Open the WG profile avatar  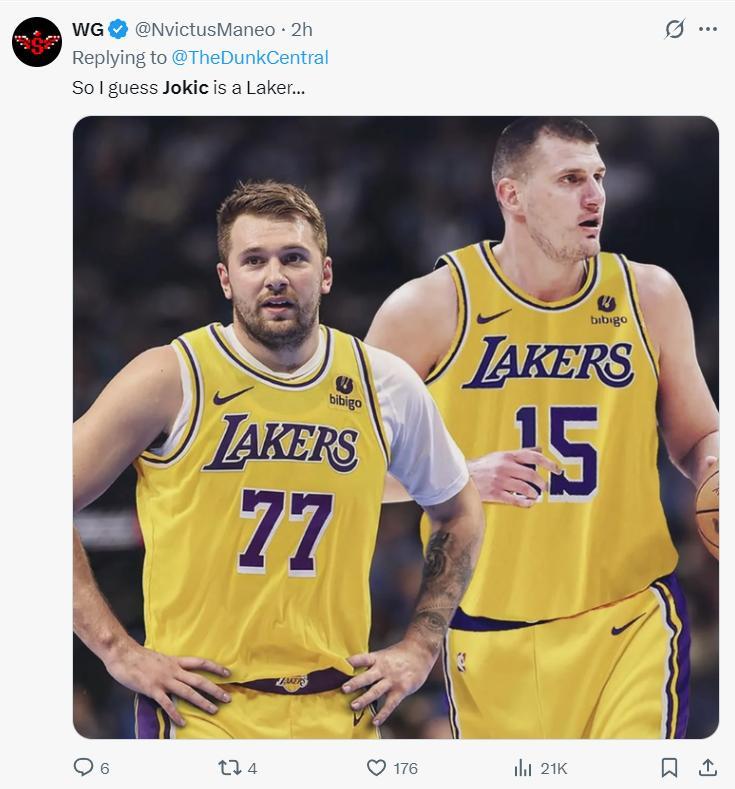37,42
